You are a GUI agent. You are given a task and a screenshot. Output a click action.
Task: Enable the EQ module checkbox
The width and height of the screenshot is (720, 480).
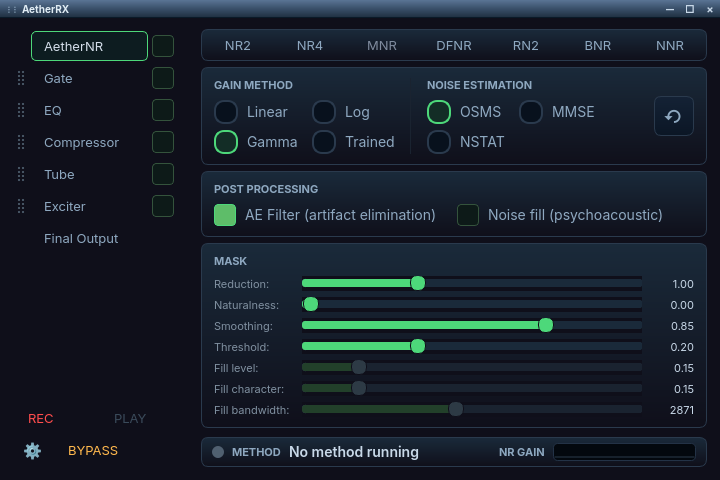tap(163, 110)
